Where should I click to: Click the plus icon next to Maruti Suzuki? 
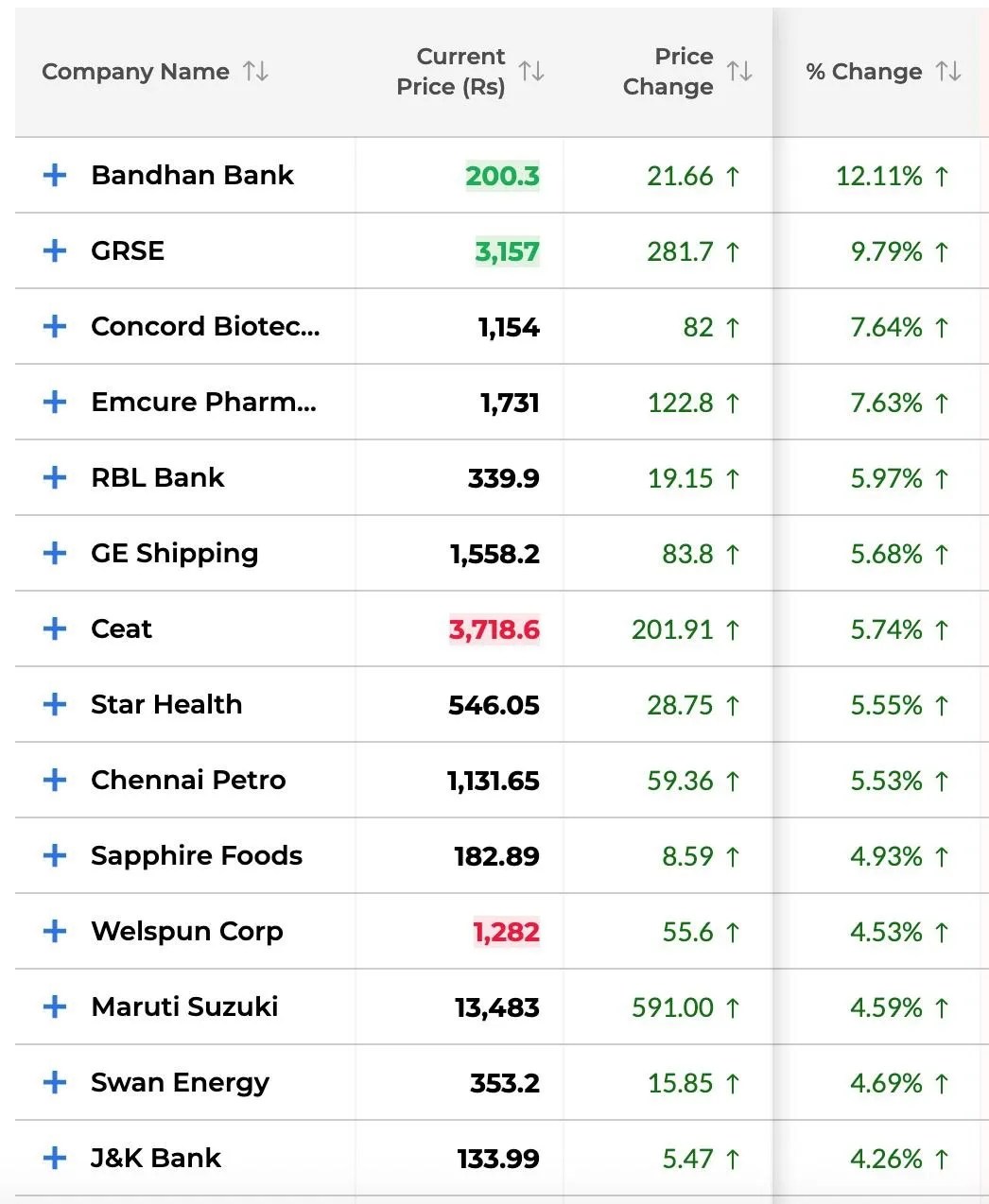click(55, 1007)
